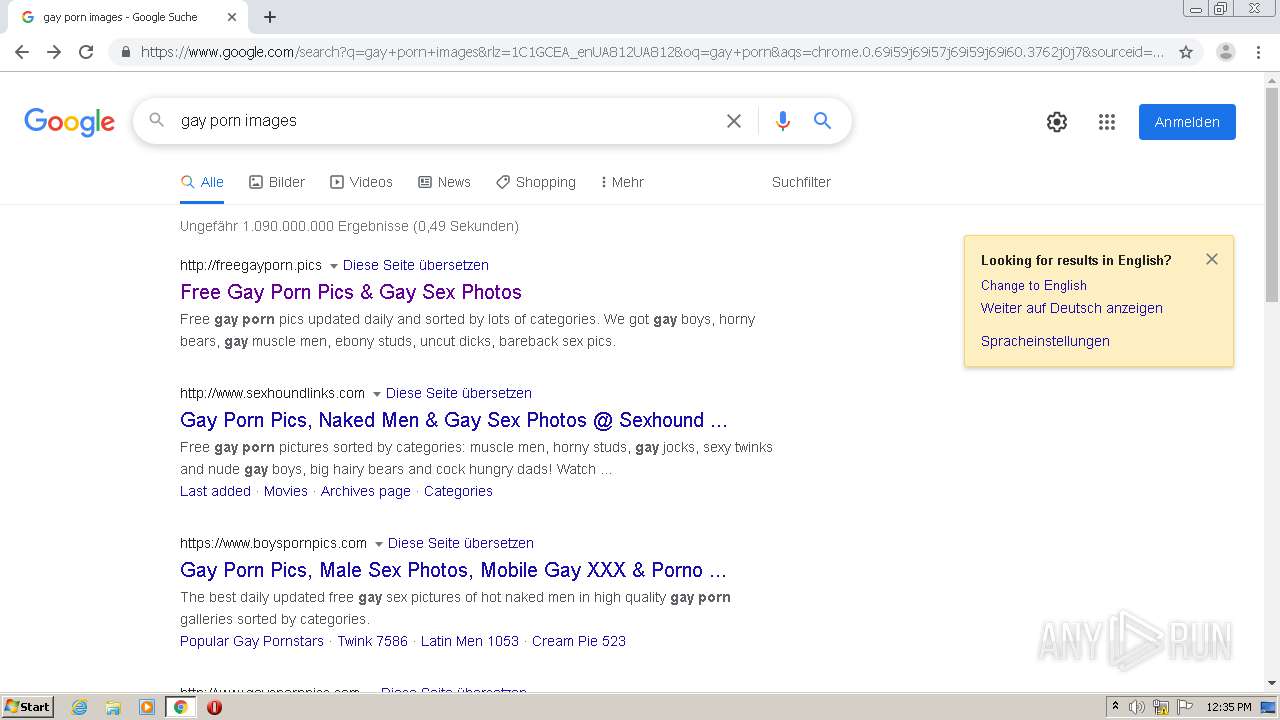The image size is (1280, 720).
Task: Show hidden system tray icons
Action: pyautogui.click(x=1115, y=707)
